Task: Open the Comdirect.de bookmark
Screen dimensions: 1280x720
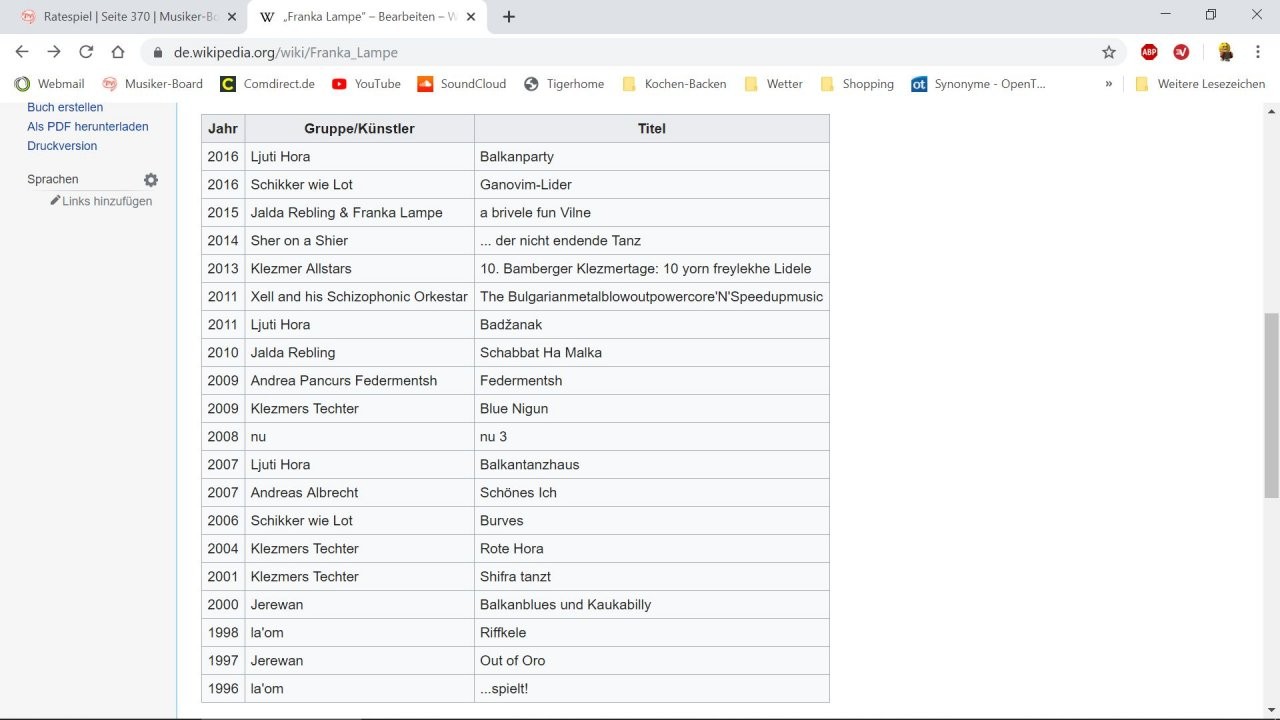Action: [x=267, y=84]
